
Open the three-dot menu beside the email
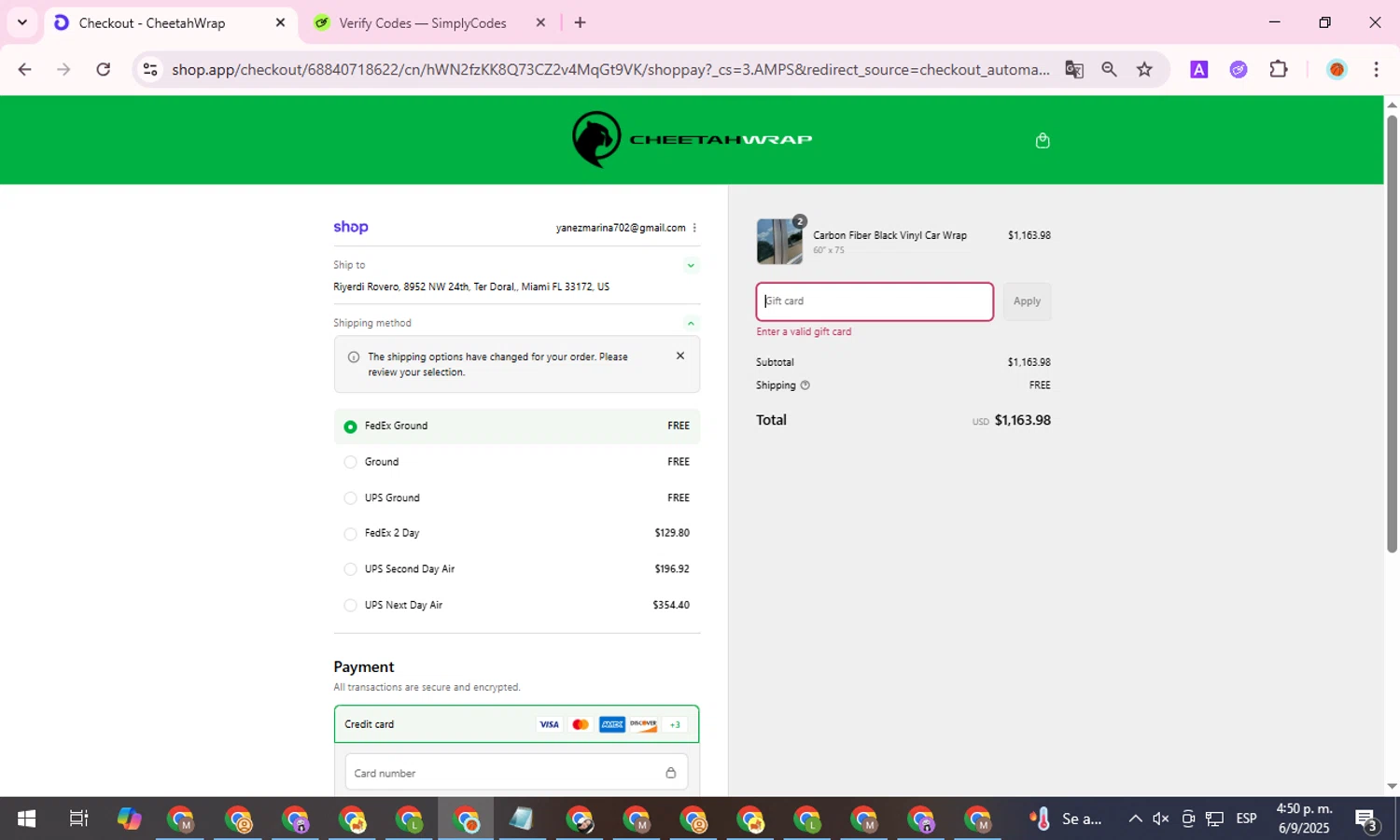point(694,228)
